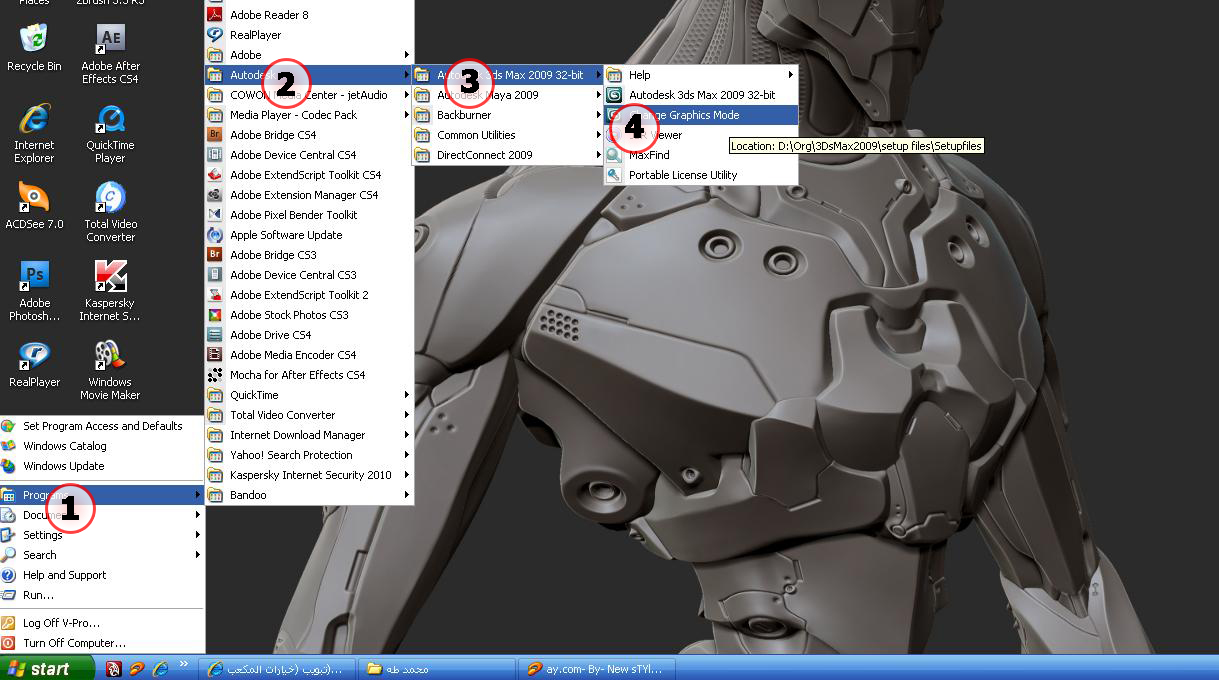Viewport: 1219px width, 680px height.
Task: Expand Media Player - Codec Pack folder
Action: [x=309, y=115]
